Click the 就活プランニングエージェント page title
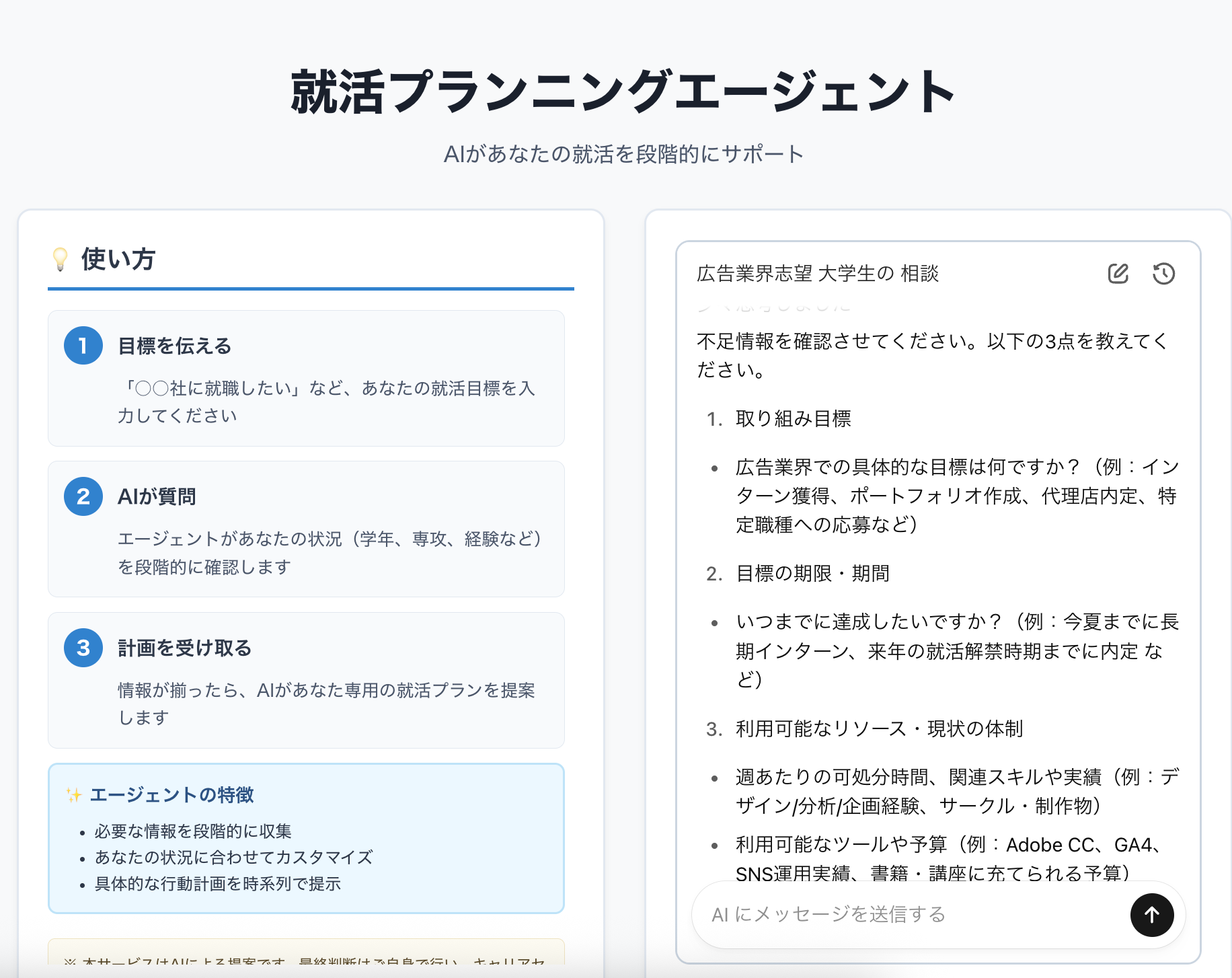The width and height of the screenshot is (1232, 978). tap(623, 92)
